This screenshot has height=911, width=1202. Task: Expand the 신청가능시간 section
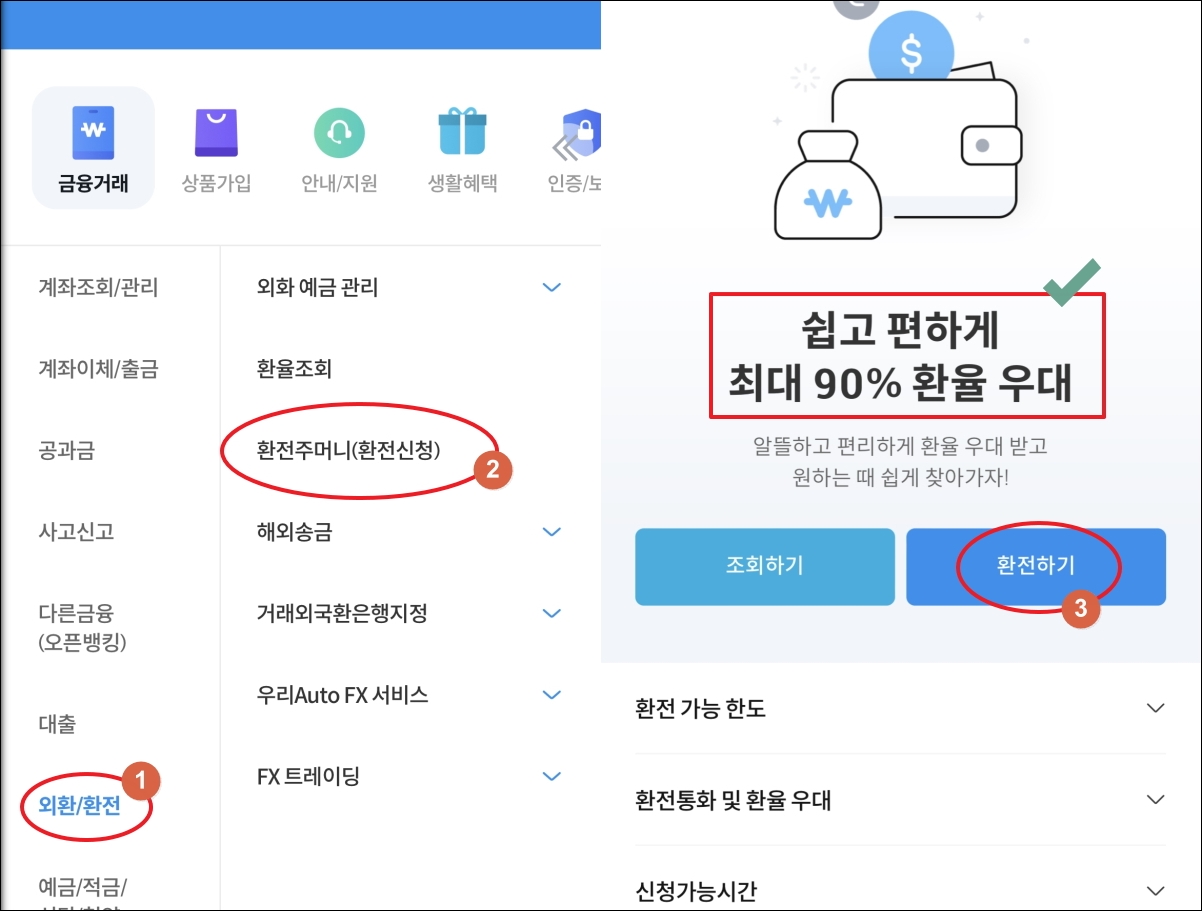click(x=900, y=889)
